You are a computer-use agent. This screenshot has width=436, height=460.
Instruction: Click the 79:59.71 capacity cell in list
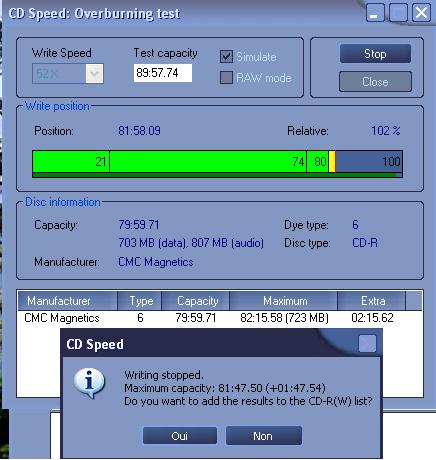click(196, 318)
